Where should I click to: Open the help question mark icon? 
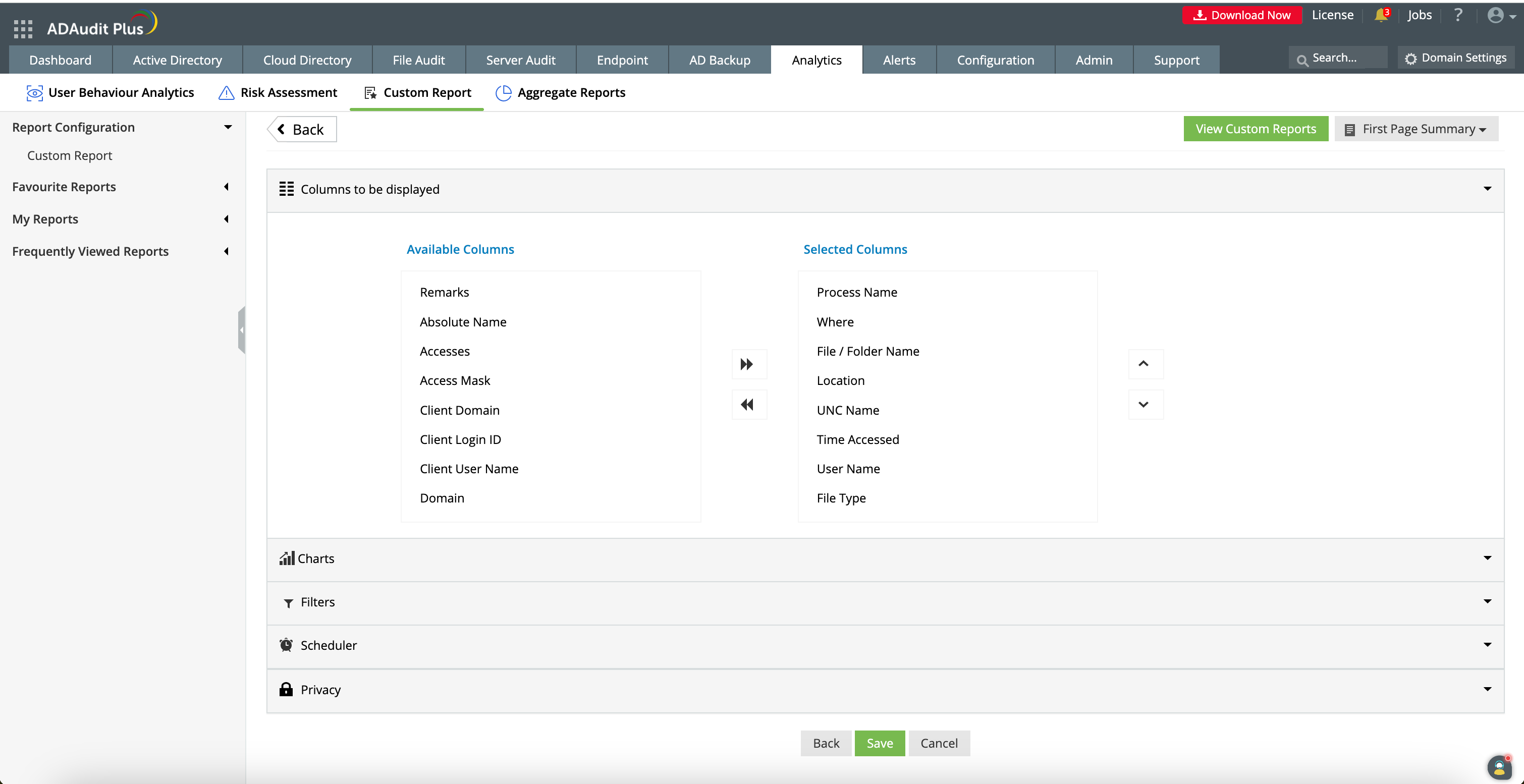(x=1458, y=15)
